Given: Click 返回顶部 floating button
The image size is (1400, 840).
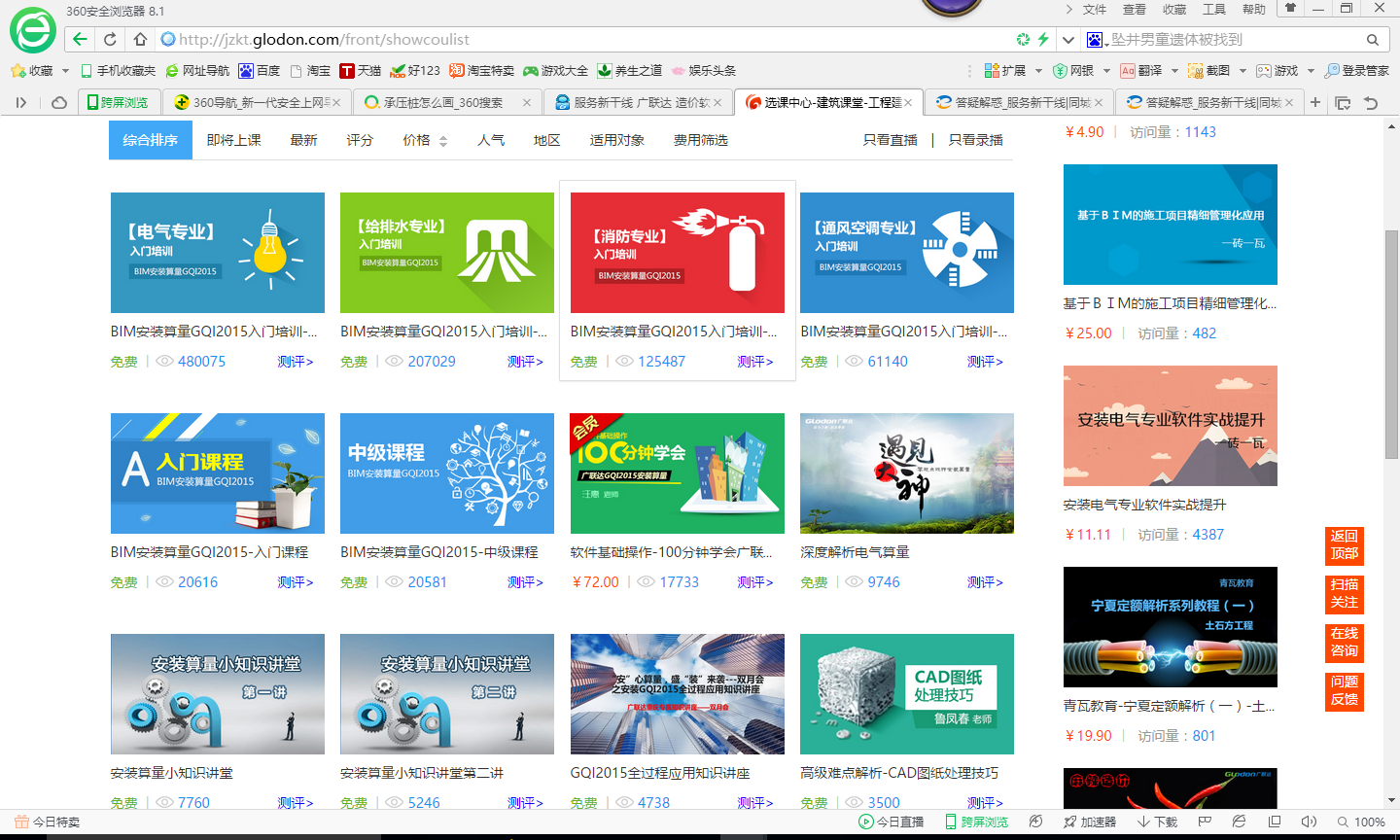Looking at the screenshot, I should [x=1345, y=544].
